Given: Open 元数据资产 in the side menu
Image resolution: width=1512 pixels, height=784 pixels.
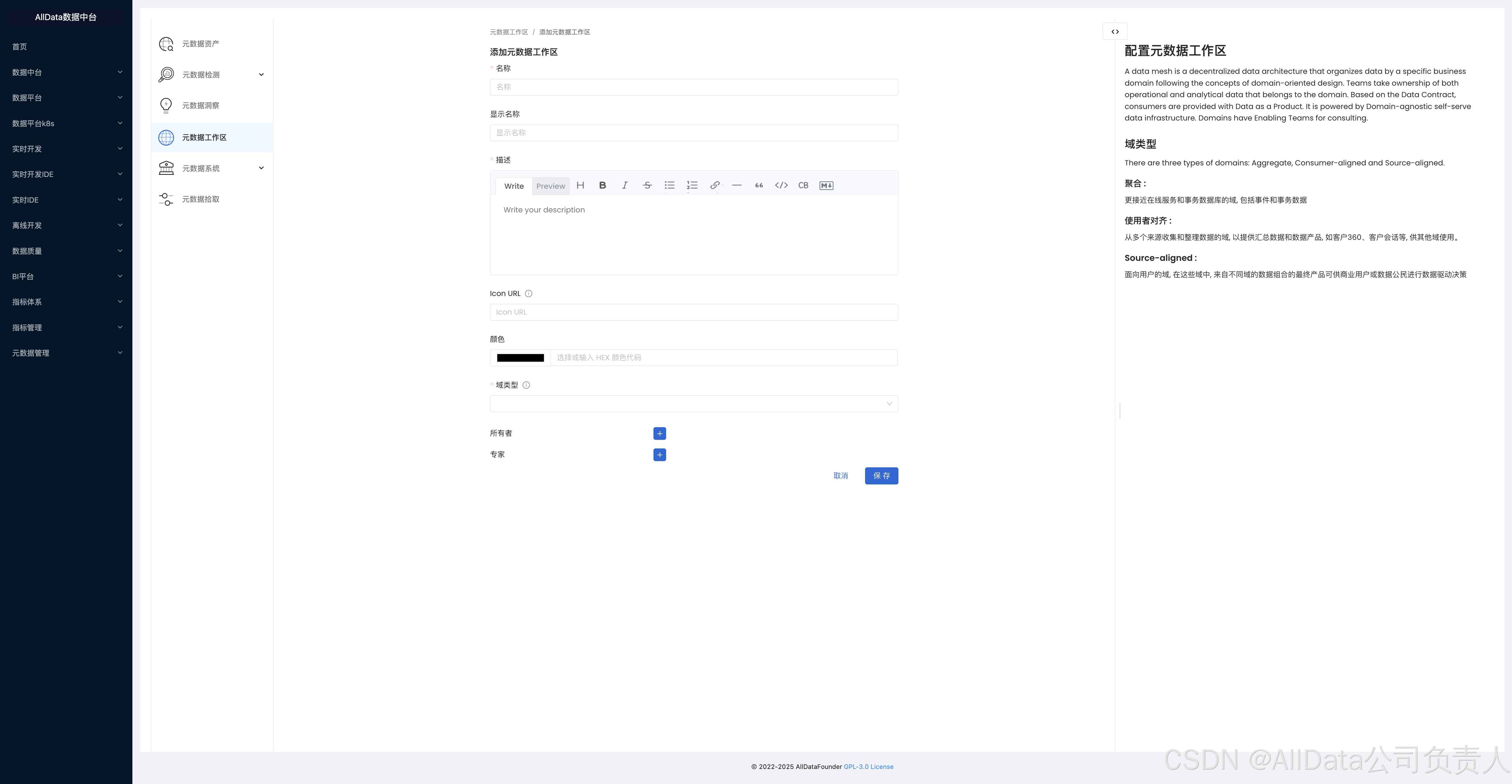Looking at the screenshot, I should 201,44.
